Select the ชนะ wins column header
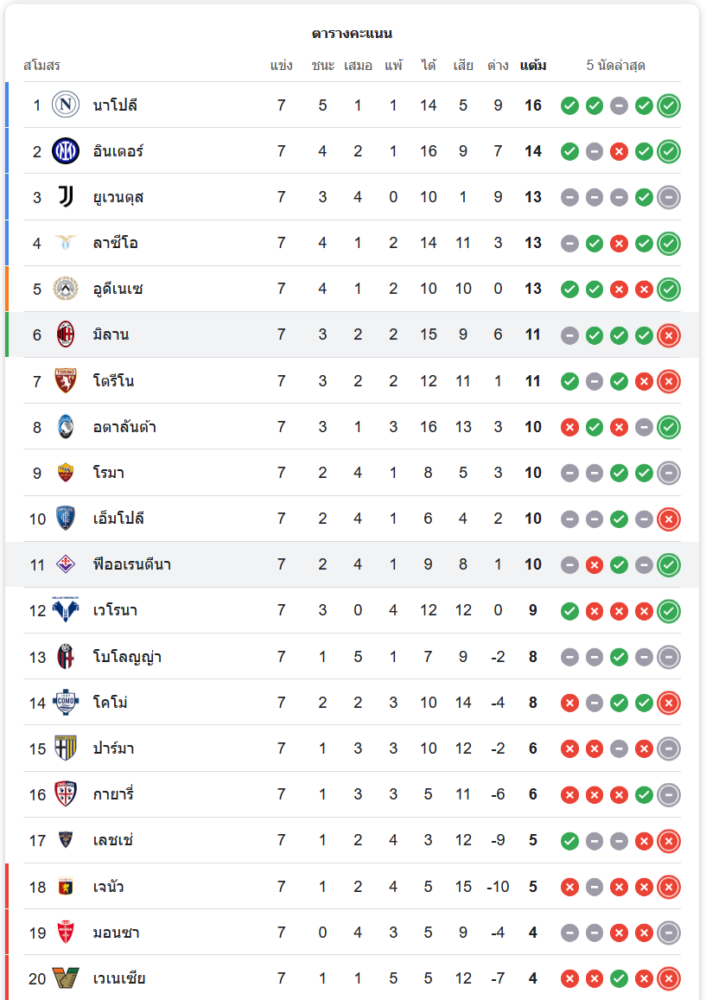This screenshot has width=706, height=1000. pos(322,66)
